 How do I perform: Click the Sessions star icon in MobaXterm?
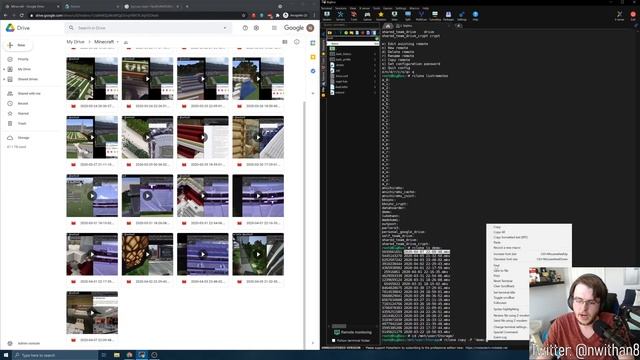click(381, 15)
